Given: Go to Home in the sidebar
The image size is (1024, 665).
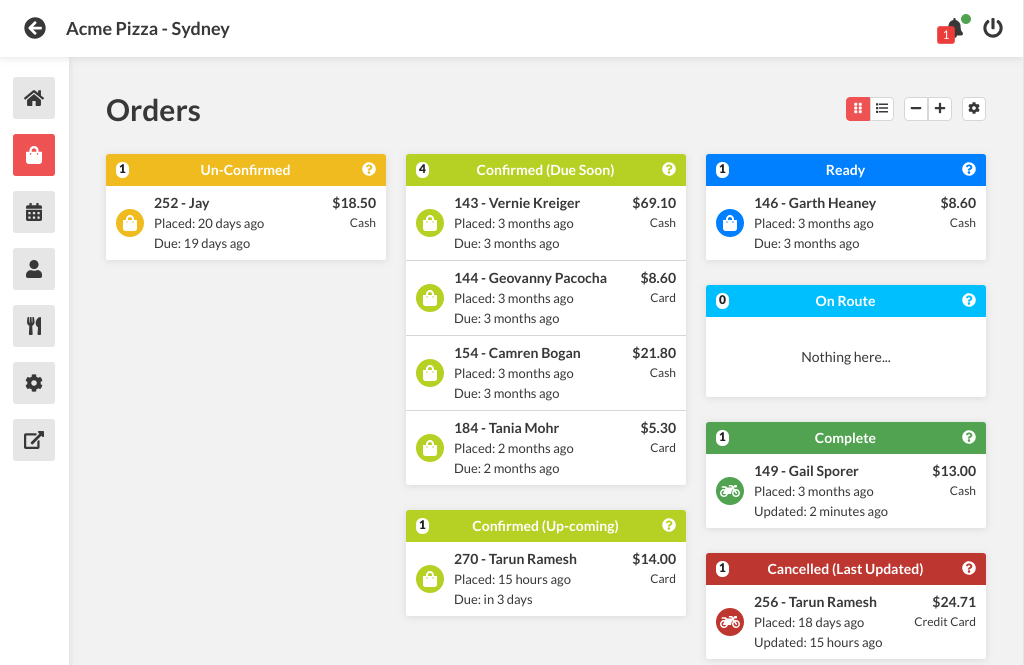Looking at the screenshot, I should 34,98.
